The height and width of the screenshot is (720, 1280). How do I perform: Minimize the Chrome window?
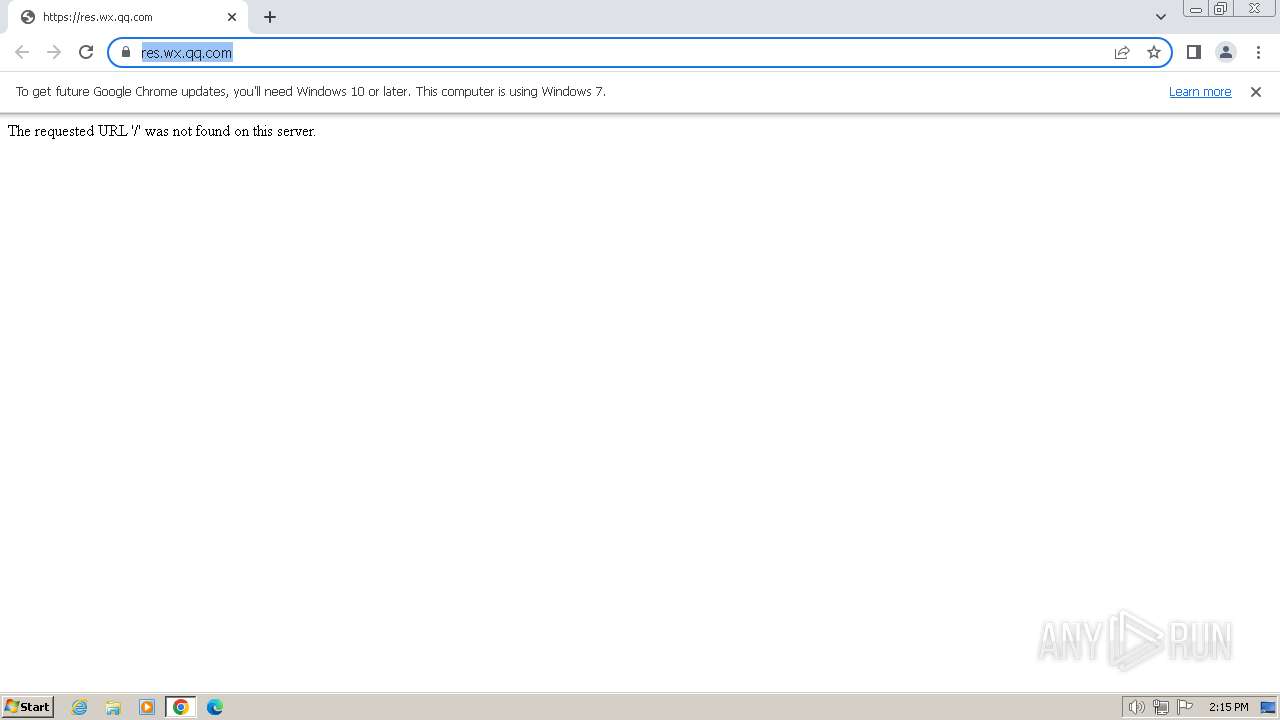[x=1196, y=9]
